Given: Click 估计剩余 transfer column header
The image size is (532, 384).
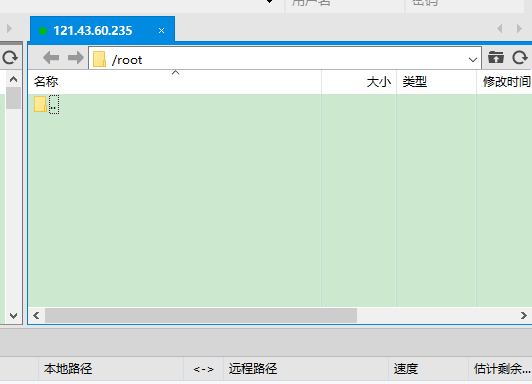Looking at the screenshot, I should (x=500, y=368).
